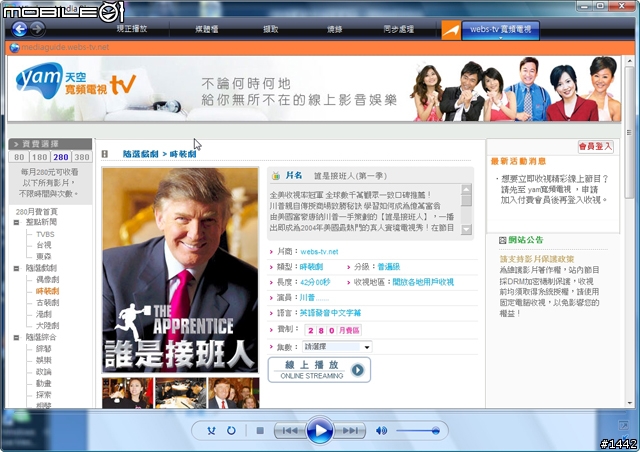Open the 古裝劇 category
Image resolution: width=640 pixels, height=452 pixels.
(47, 303)
